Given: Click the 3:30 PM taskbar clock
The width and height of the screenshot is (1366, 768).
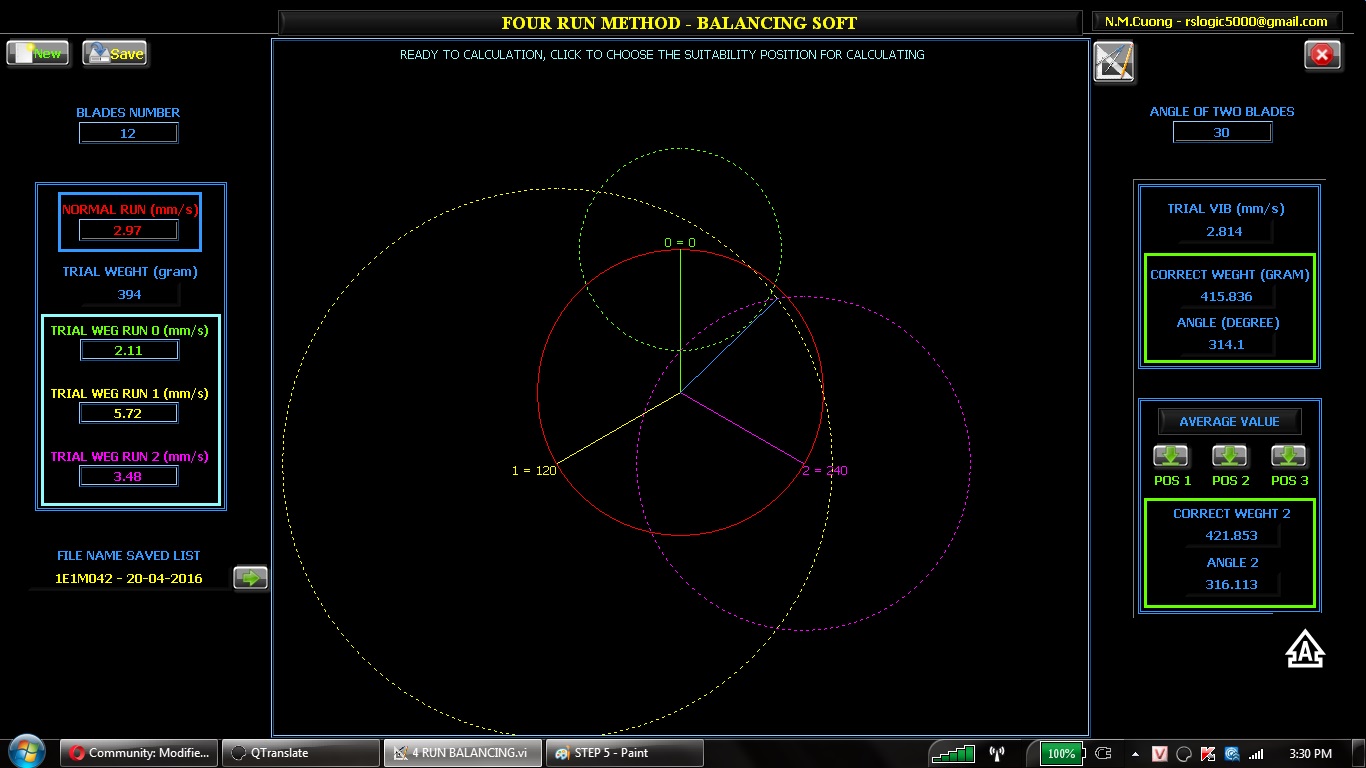Looking at the screenshot, I should tap(1310, 753).
